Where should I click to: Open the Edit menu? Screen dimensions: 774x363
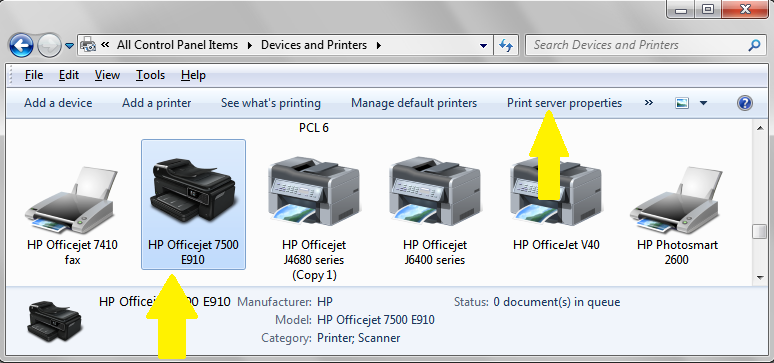pyautogui.click(x=69, y=75)
